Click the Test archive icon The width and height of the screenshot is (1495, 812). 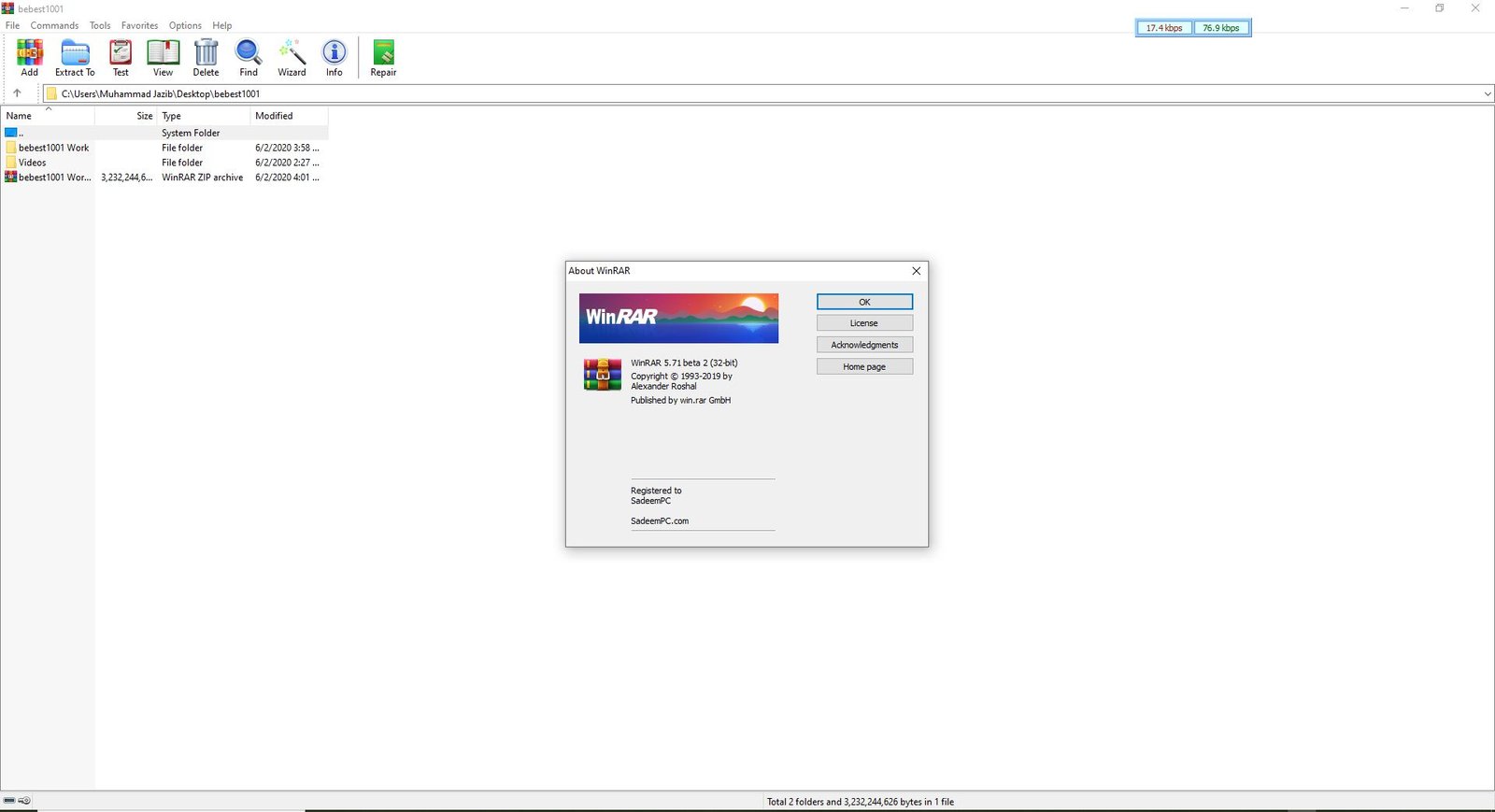[121, 58]
